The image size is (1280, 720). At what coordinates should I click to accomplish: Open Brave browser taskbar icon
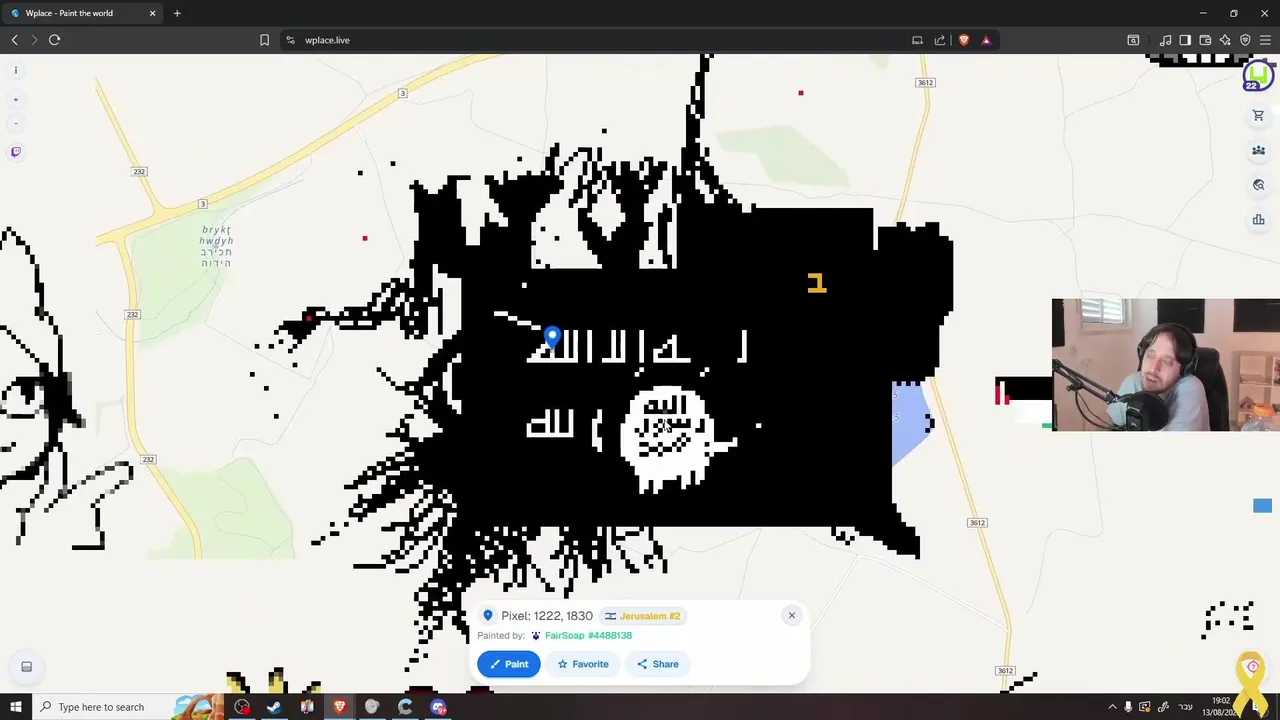[339, 707]
